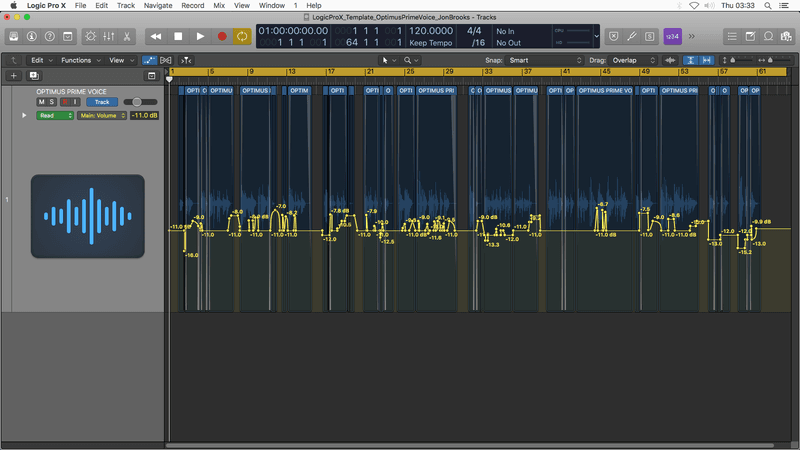Toggle vertical auto zoom button
Viewport: 800px width, 450px height.
coord(690,60)
